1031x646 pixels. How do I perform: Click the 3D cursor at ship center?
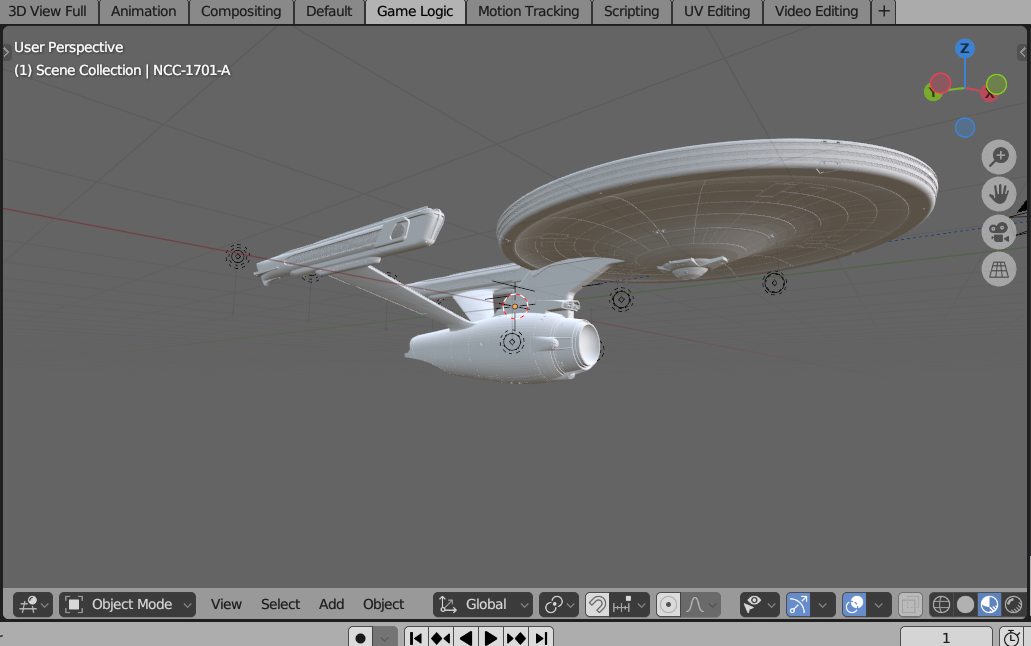pyautogui.click(x=515, y=306)
